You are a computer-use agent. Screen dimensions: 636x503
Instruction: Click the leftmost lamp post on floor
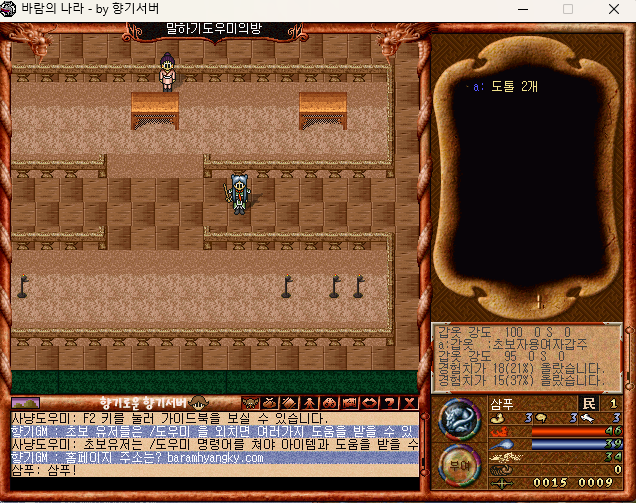[x=23, y=286]
